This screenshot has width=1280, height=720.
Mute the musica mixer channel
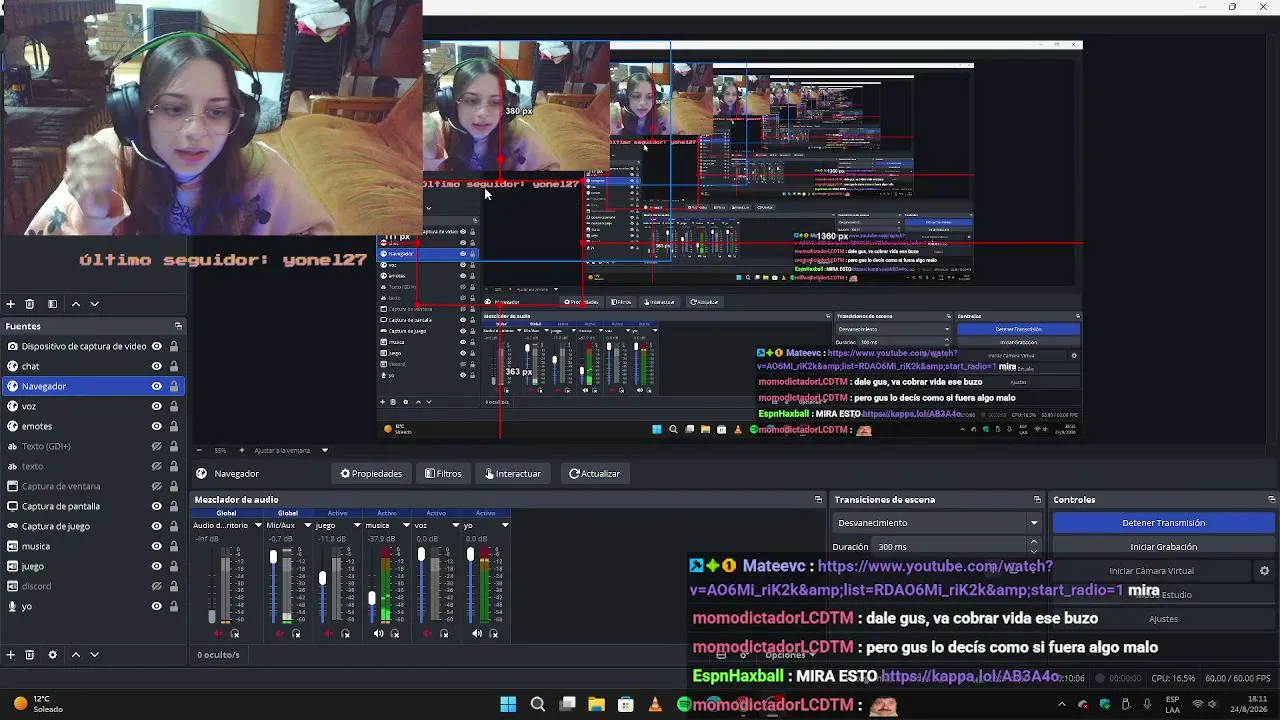(378, 633)
